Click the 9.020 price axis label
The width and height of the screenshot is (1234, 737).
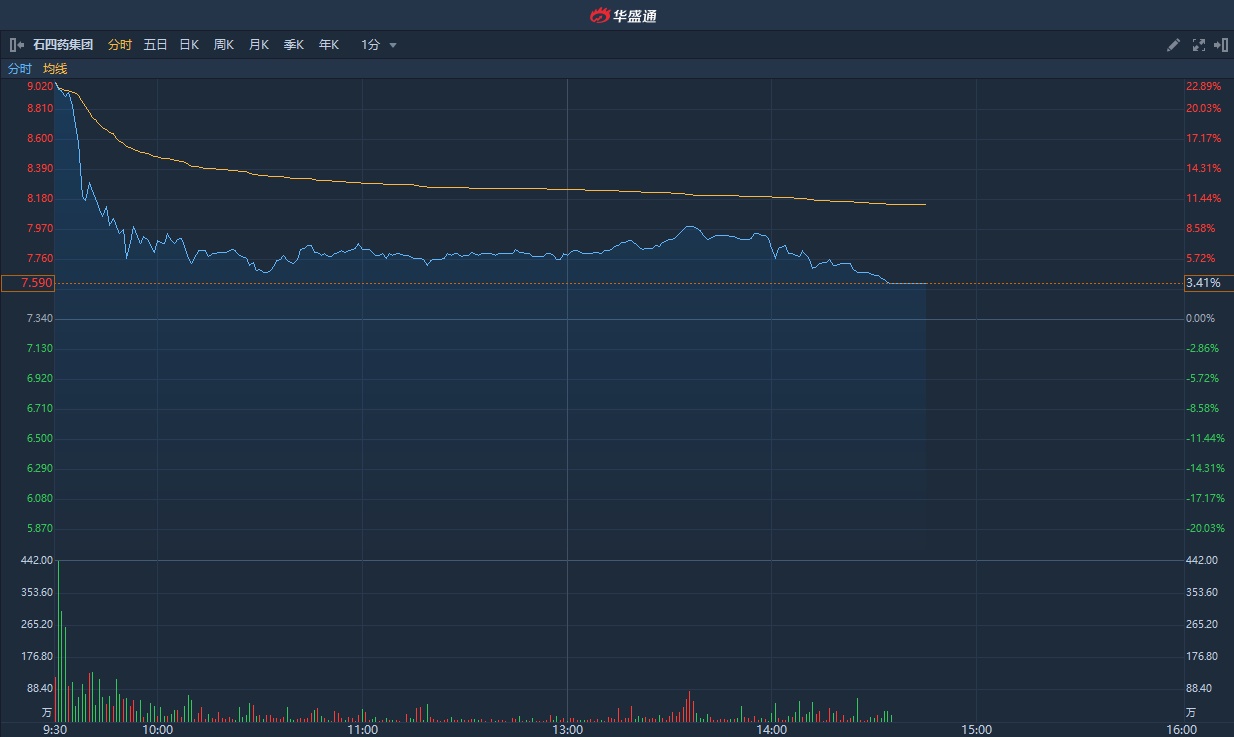pos(40,86)
